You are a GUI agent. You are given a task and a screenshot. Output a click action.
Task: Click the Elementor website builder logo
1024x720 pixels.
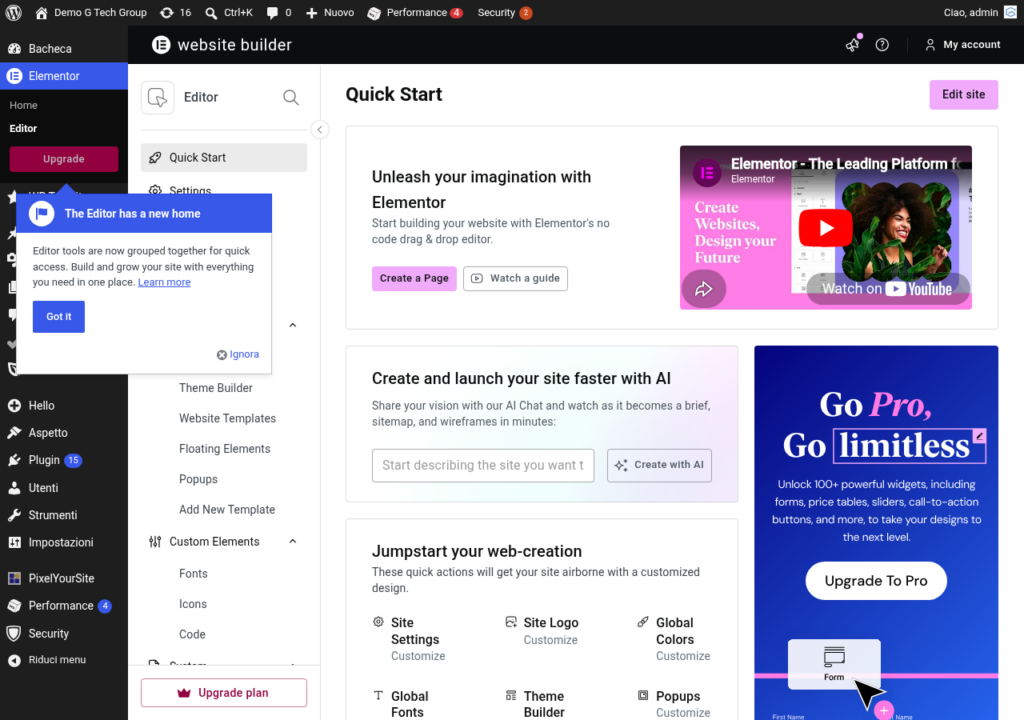(222, 44)
